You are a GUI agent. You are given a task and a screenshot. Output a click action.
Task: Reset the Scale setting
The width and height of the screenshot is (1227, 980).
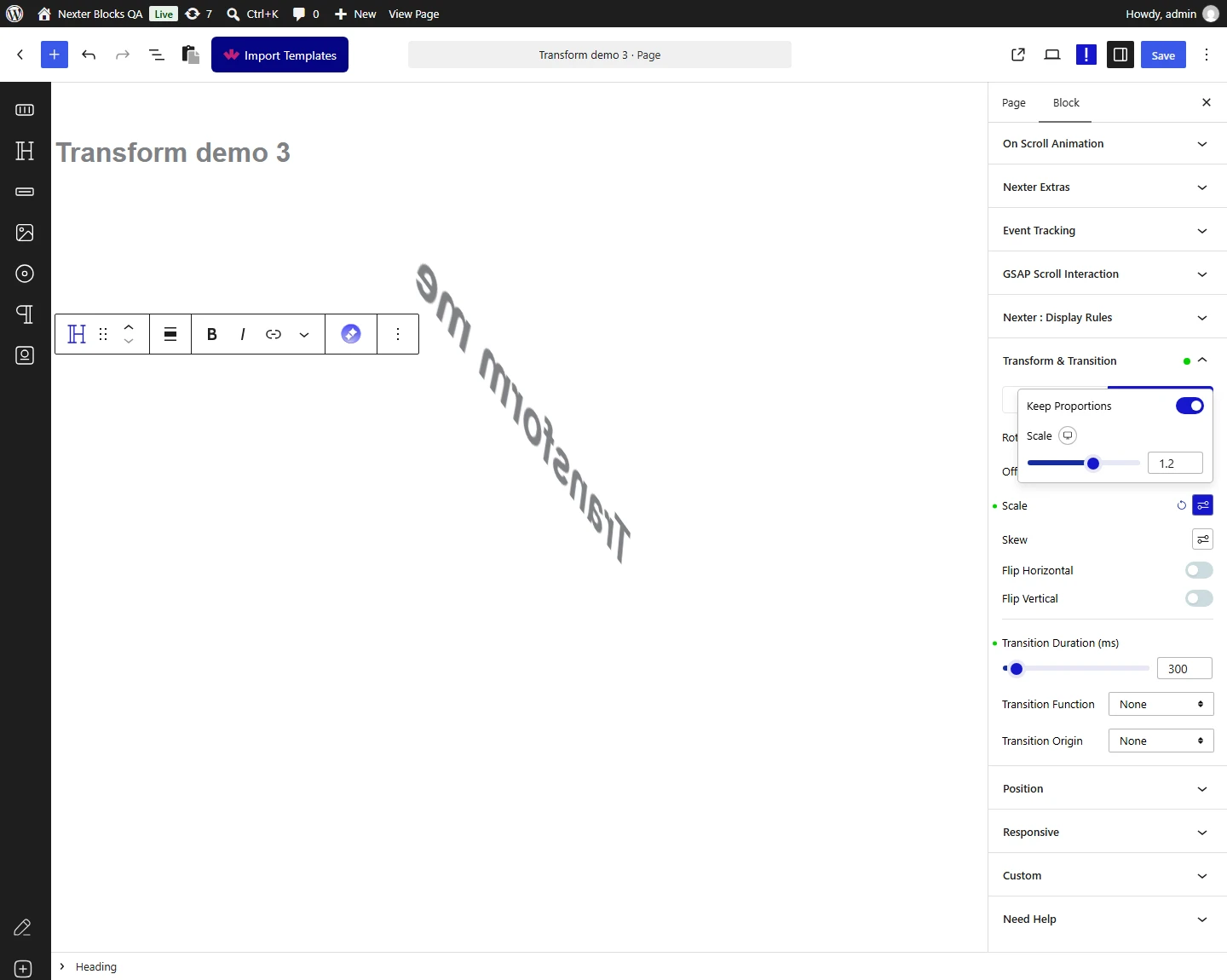1182,505
